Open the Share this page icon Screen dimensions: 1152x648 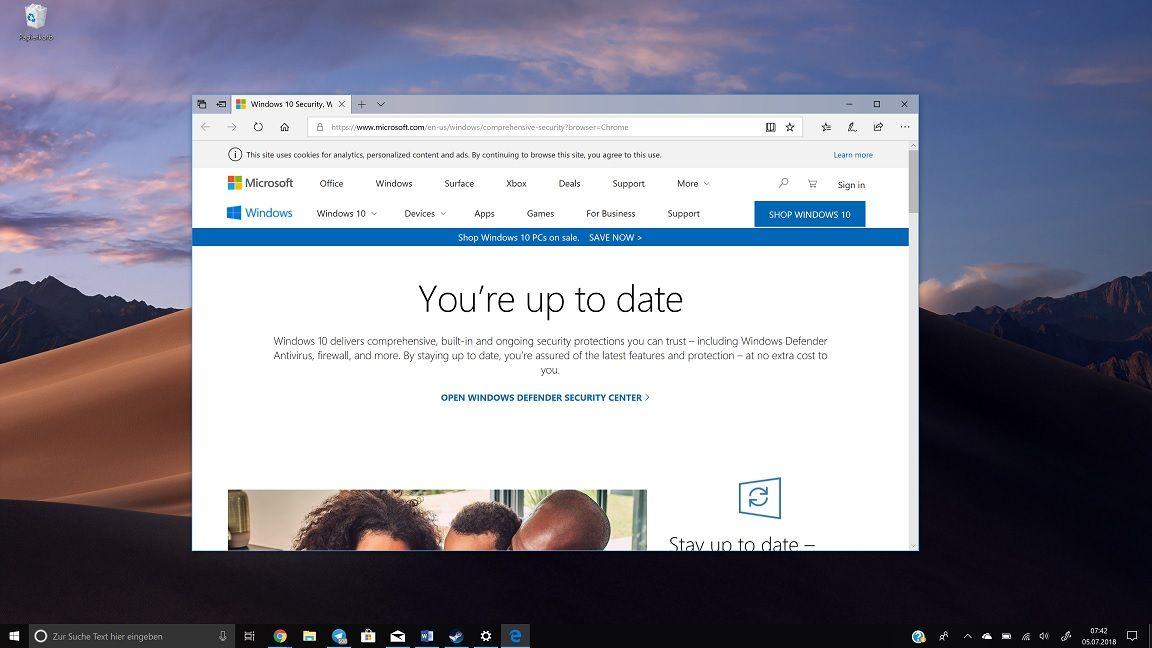878,127
